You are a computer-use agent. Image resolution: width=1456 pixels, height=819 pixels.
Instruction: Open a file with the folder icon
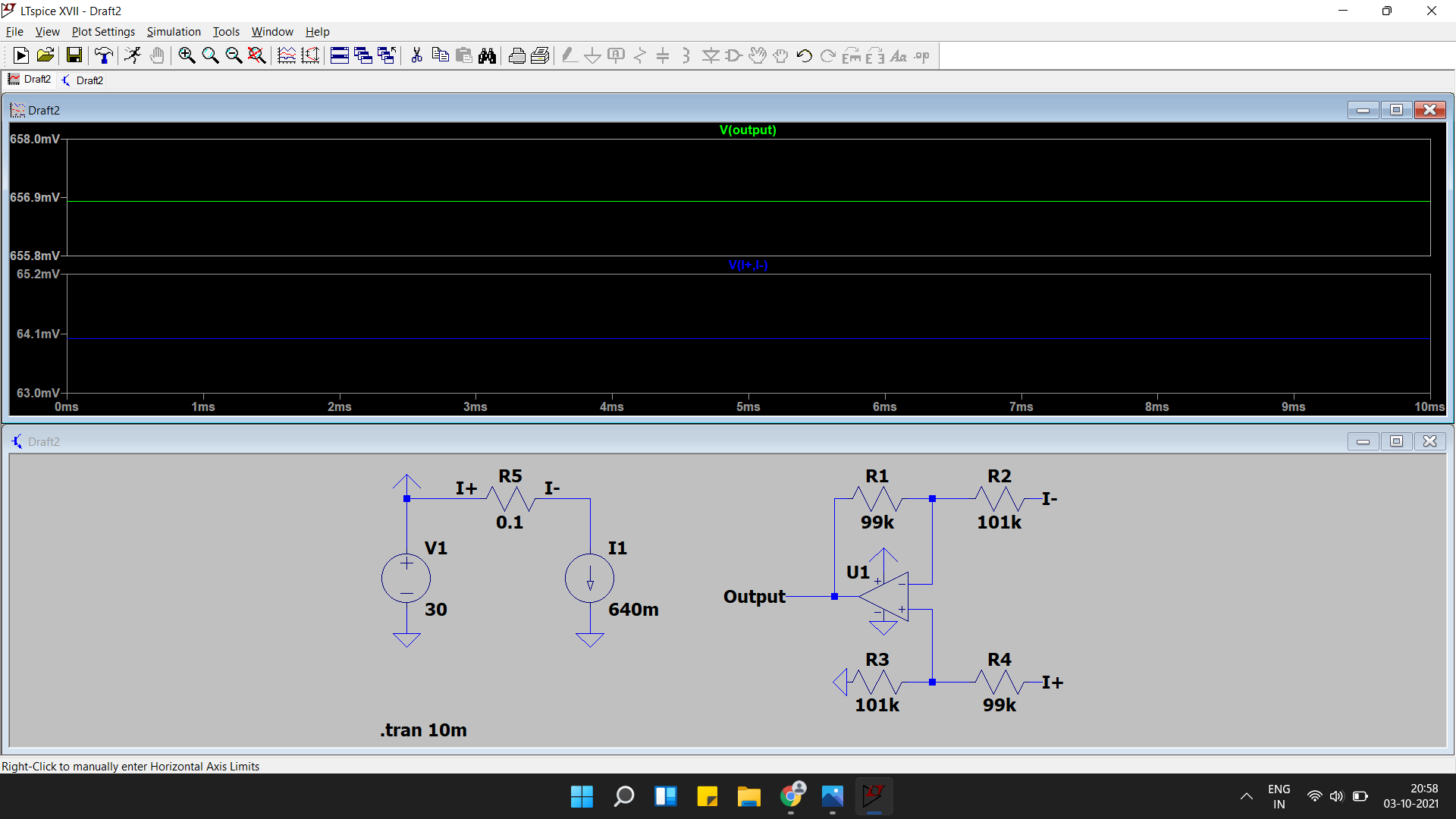tap(45, 55)
